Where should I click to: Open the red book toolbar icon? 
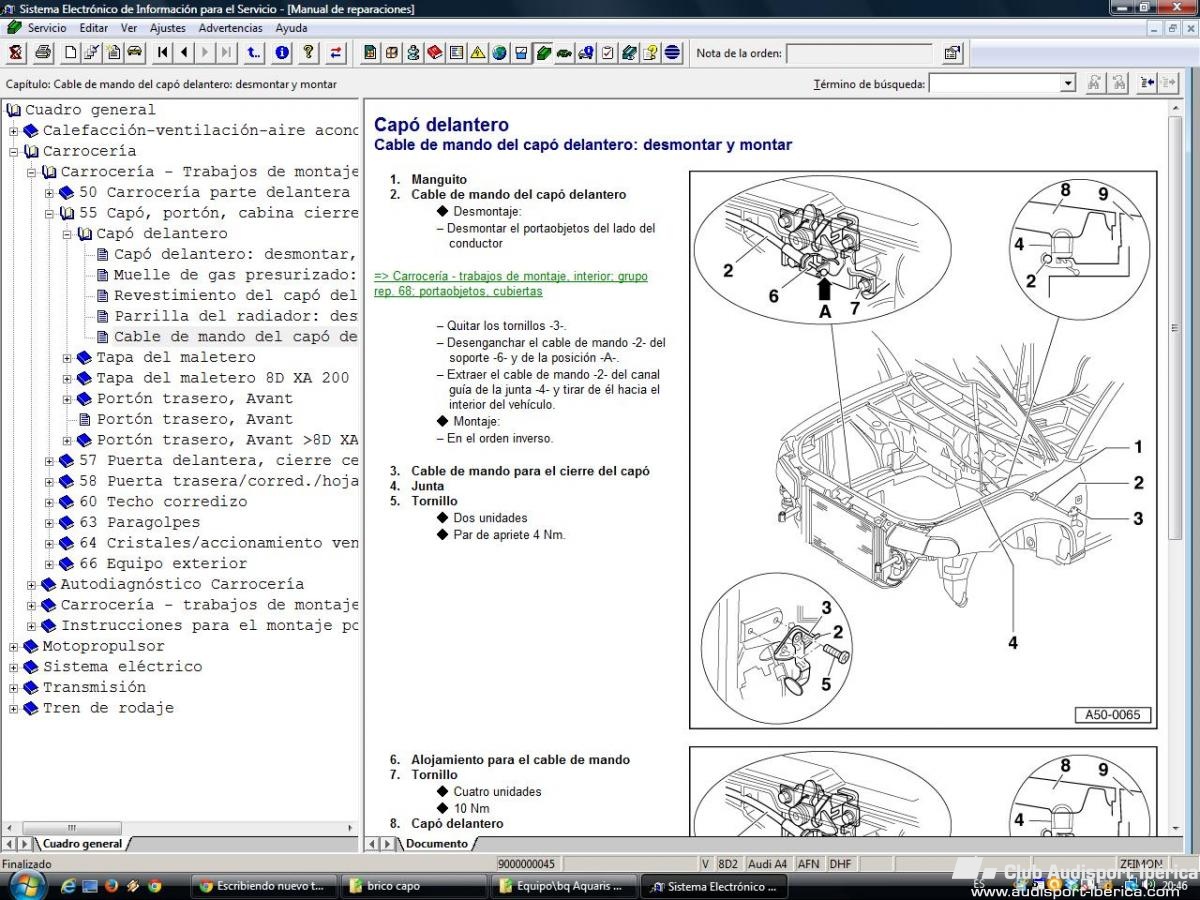point(435,53)
